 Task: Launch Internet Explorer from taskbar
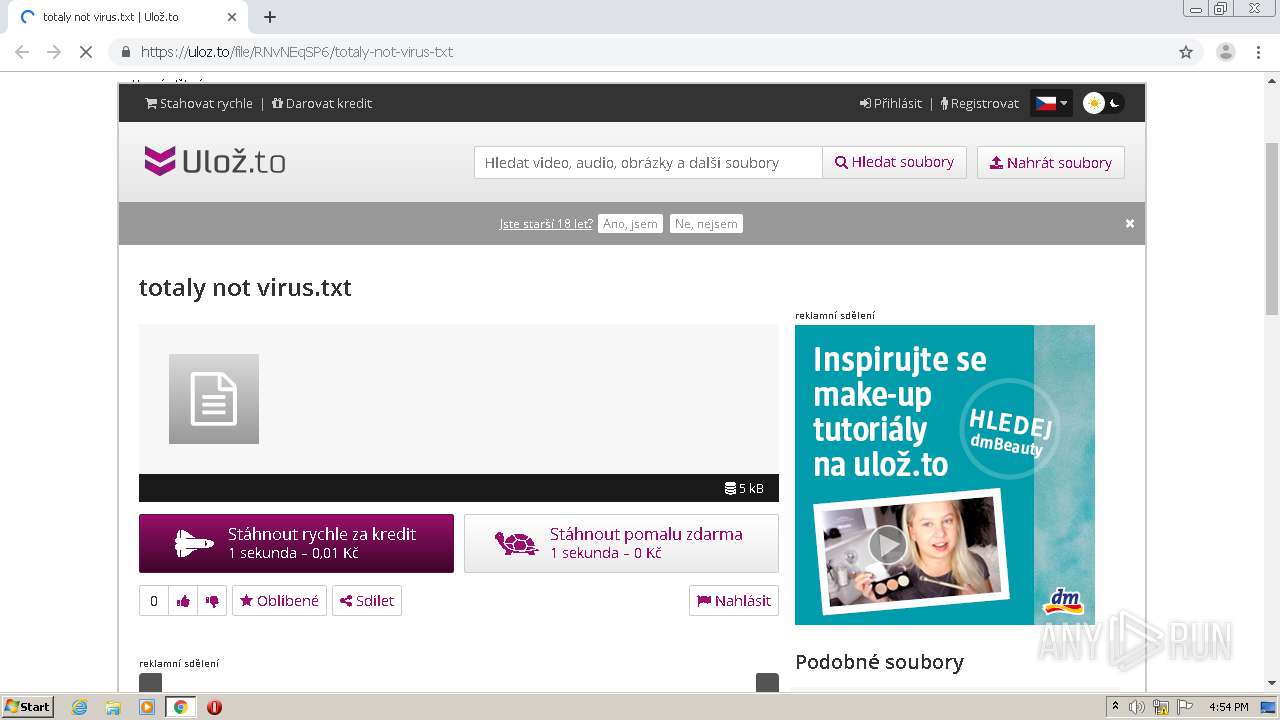[80, 707]
